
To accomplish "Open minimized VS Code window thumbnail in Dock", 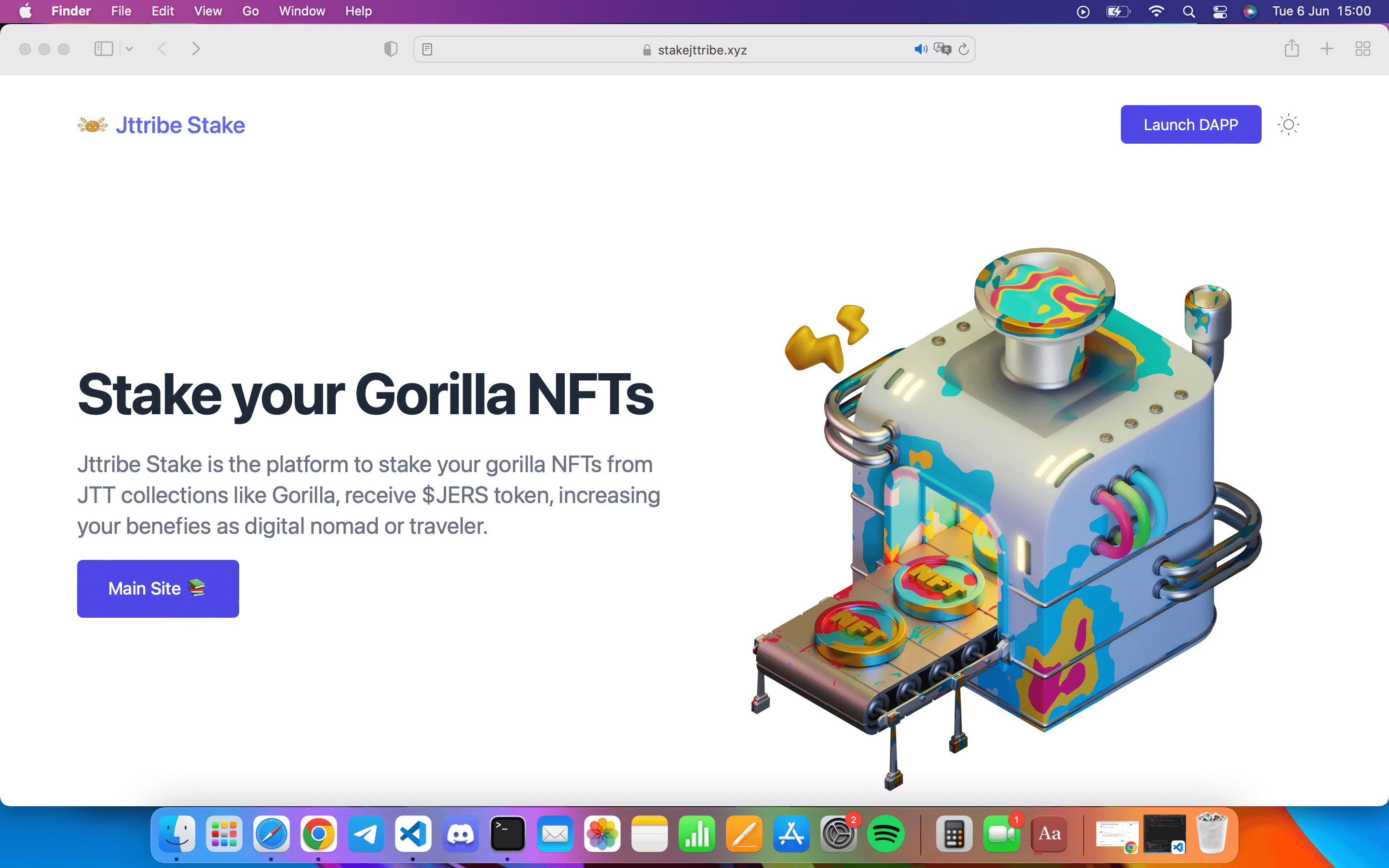I will pos(1164,834).
